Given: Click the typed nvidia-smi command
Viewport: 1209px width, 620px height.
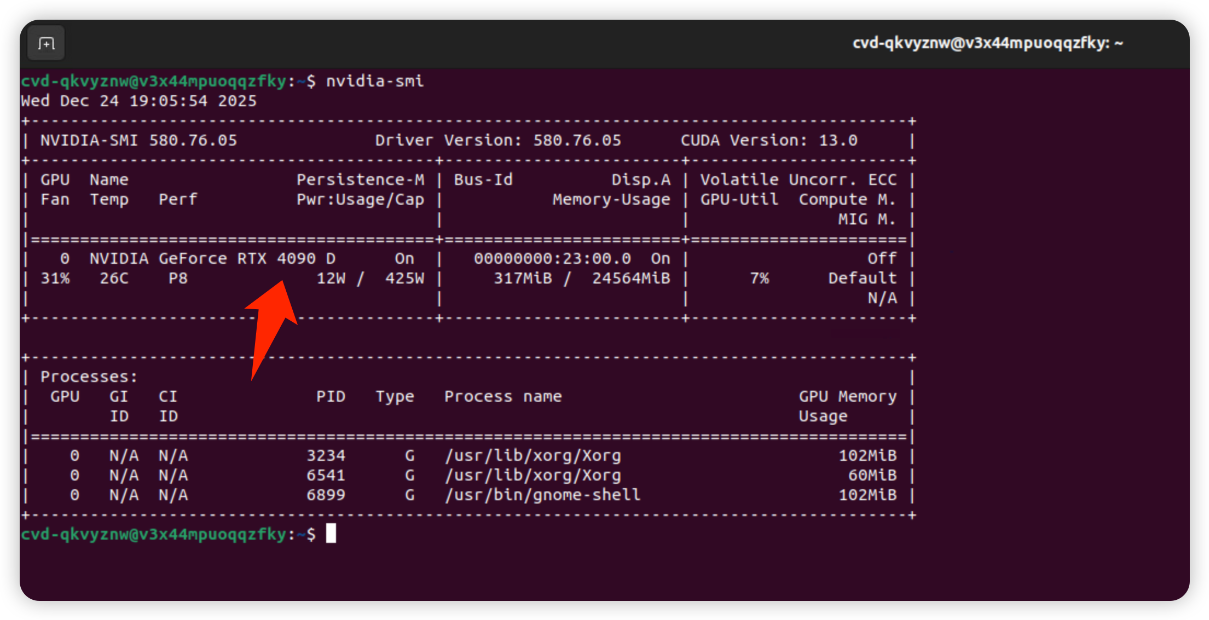Looking at the screenshot, I should 375,81.
